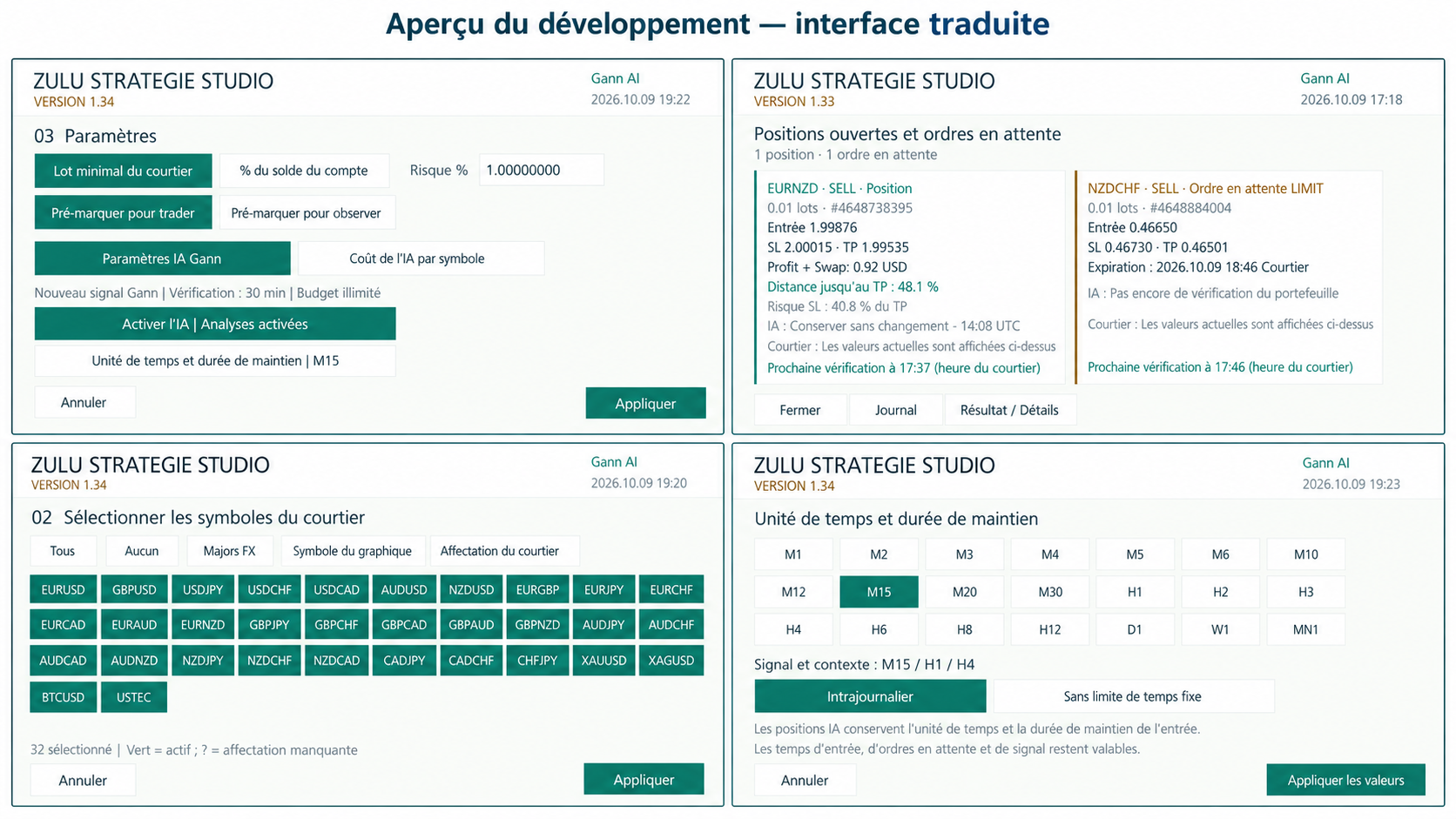Toggle the EURUSD symbol

point(63,589)
